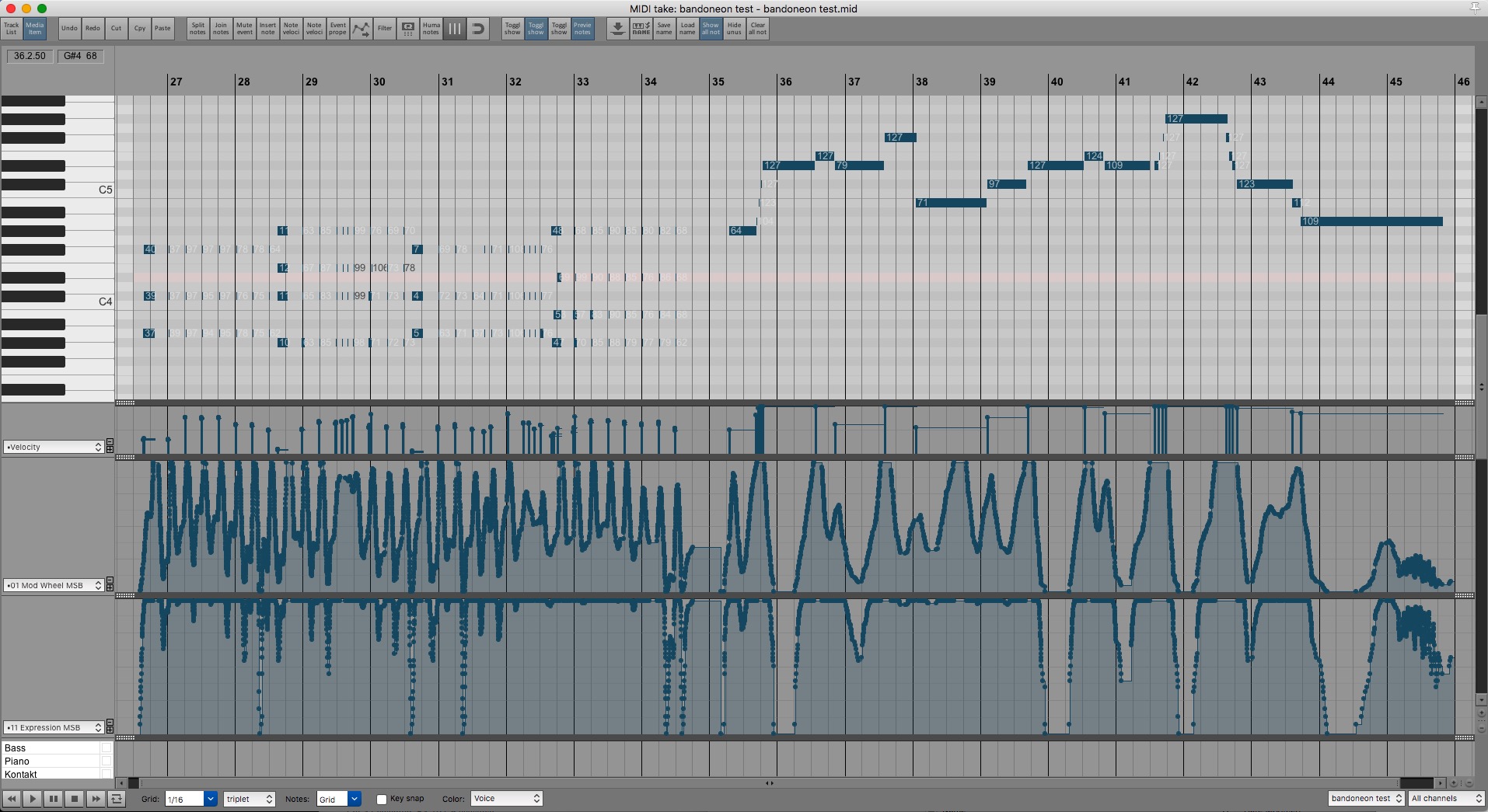Open the Grid 1/16 dropdown
This screenshot has height=812, width=1488.
(x=190, y=799)
